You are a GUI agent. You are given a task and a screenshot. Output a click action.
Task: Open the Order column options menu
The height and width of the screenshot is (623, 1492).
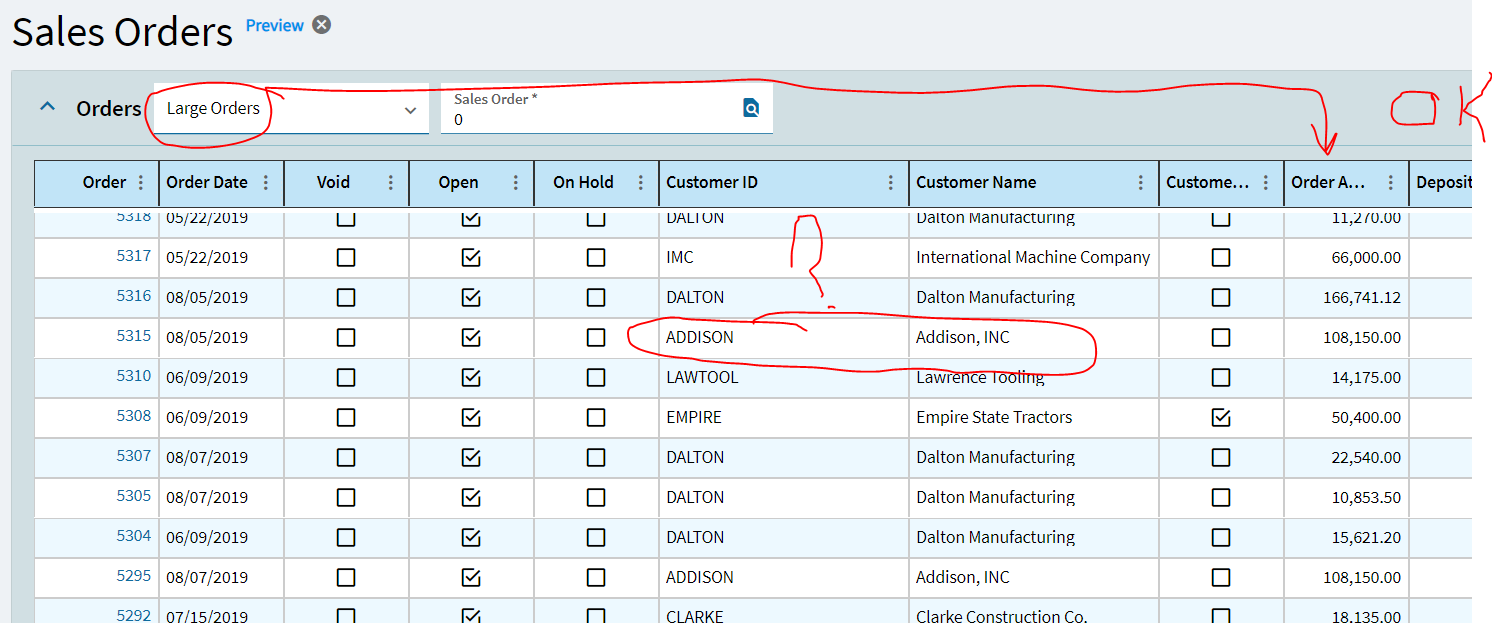coord(141,183)
